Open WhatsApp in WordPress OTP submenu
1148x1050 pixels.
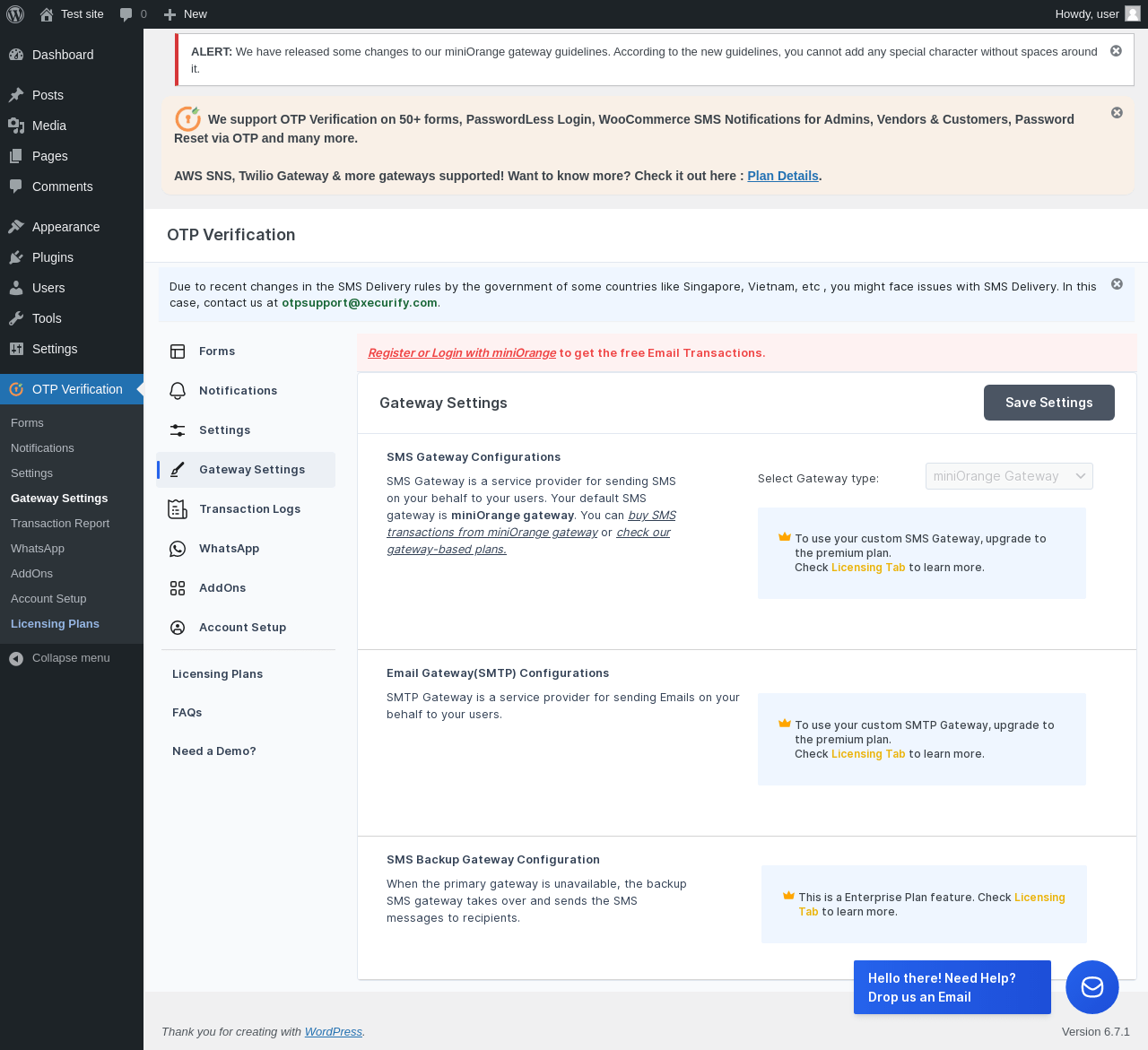click(x=38, y=549)
